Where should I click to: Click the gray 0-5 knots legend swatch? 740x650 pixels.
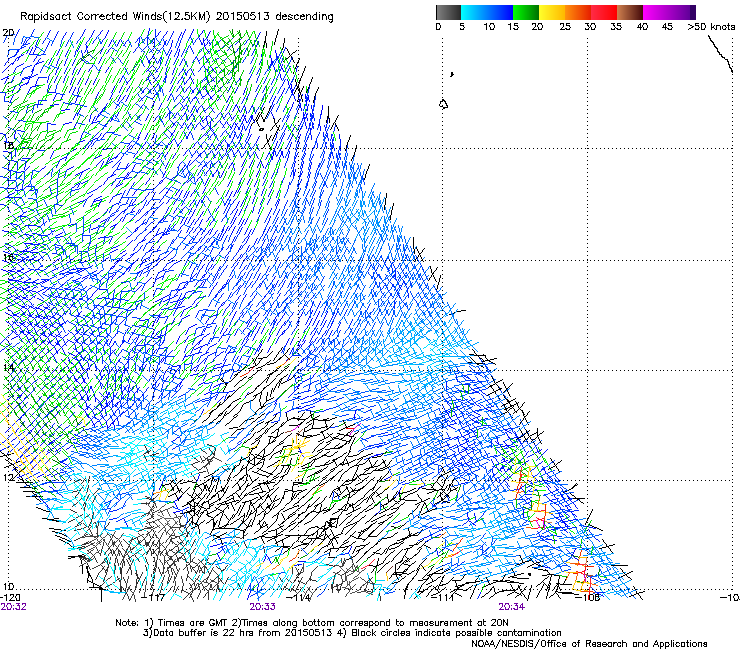[x=448, y=12]
